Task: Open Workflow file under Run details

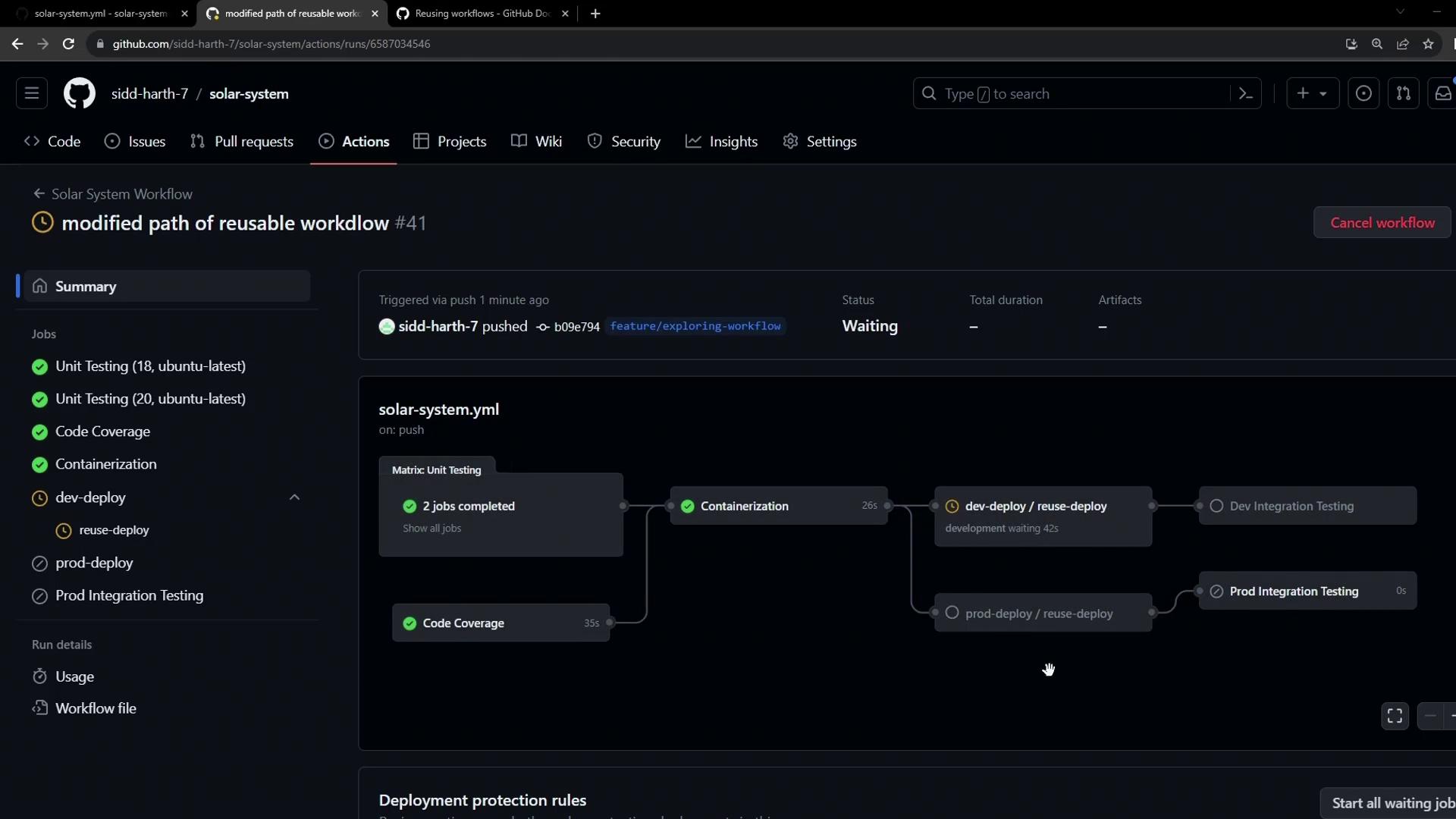Action: [96, 708]
